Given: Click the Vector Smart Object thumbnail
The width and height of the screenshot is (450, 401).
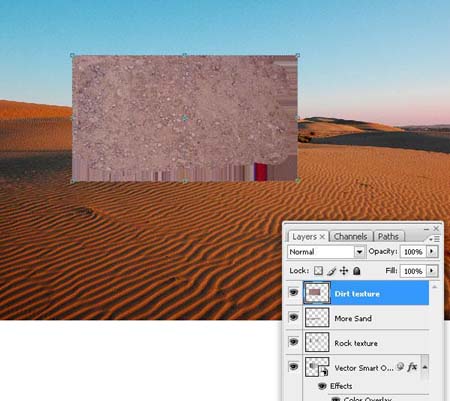Looking at the screenshot, I should (x=317, y=367).
